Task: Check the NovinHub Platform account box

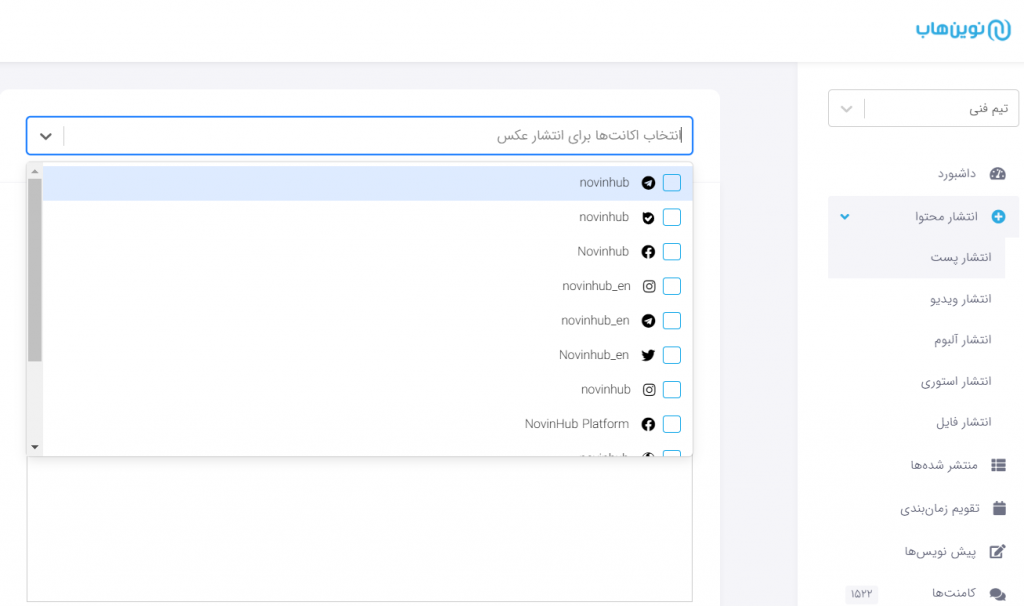Action: click(x=671, y=424)
